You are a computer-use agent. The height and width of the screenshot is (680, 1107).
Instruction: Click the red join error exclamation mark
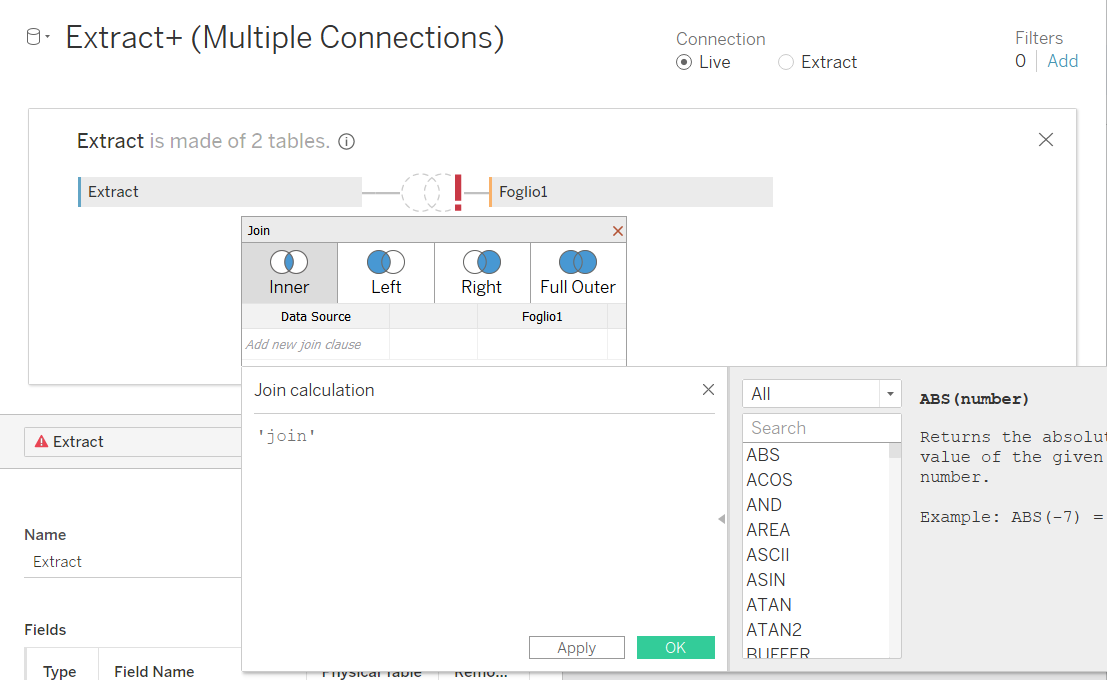458,192
